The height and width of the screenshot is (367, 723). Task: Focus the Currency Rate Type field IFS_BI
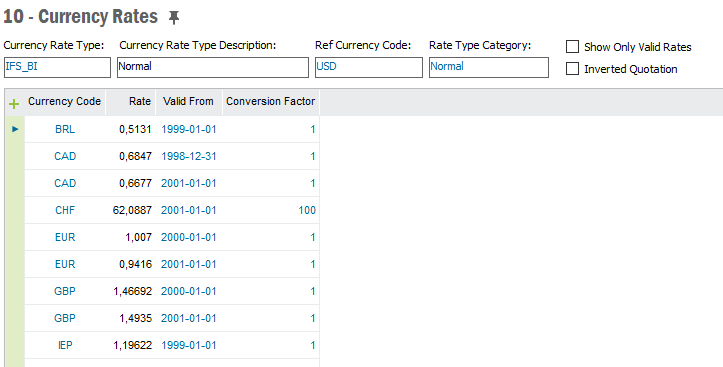click(x=57, y=67)
